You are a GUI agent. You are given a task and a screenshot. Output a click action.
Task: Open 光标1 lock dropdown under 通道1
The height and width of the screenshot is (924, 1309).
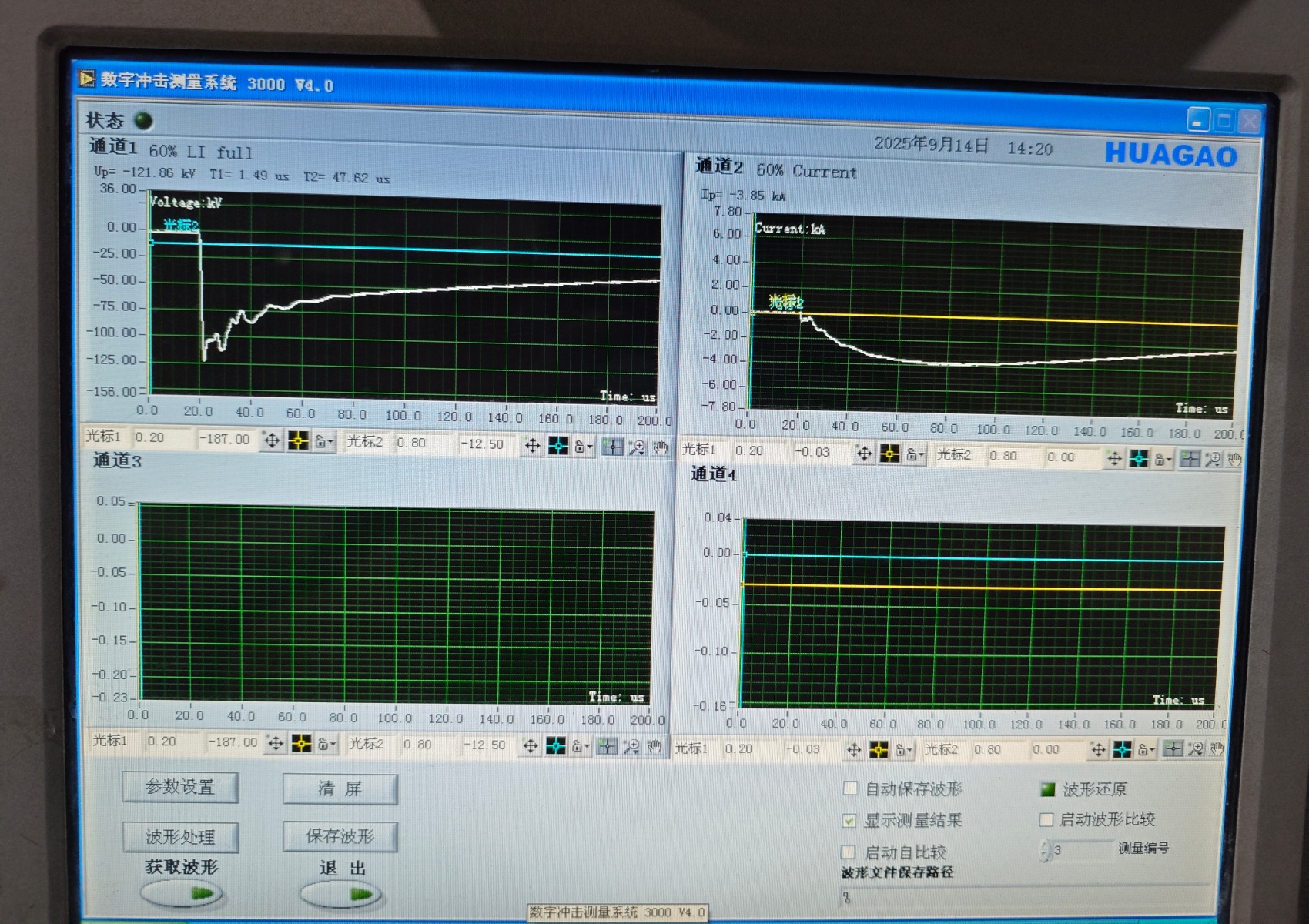tap(324, 442)
